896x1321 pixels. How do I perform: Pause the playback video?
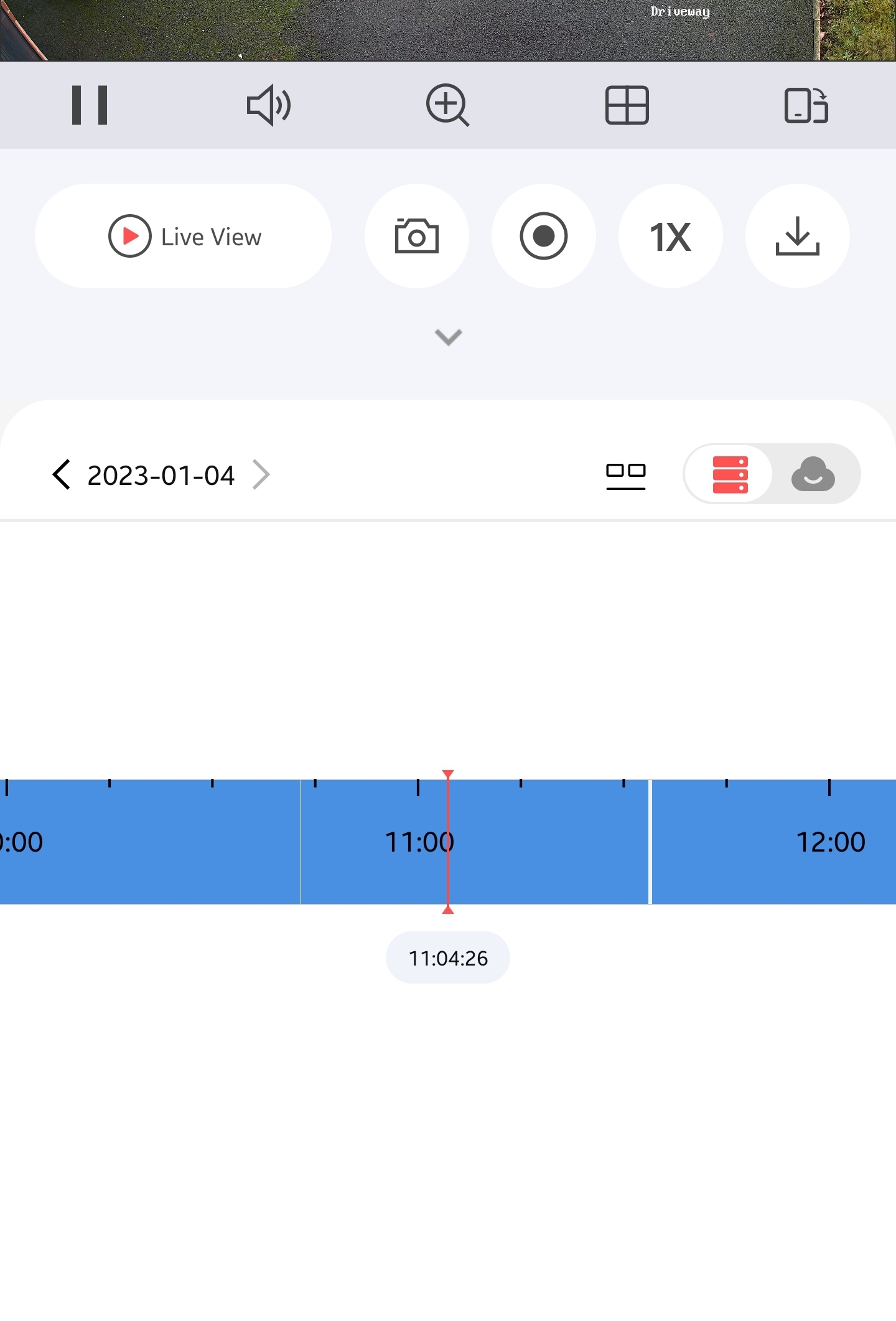tap(90, 105)
